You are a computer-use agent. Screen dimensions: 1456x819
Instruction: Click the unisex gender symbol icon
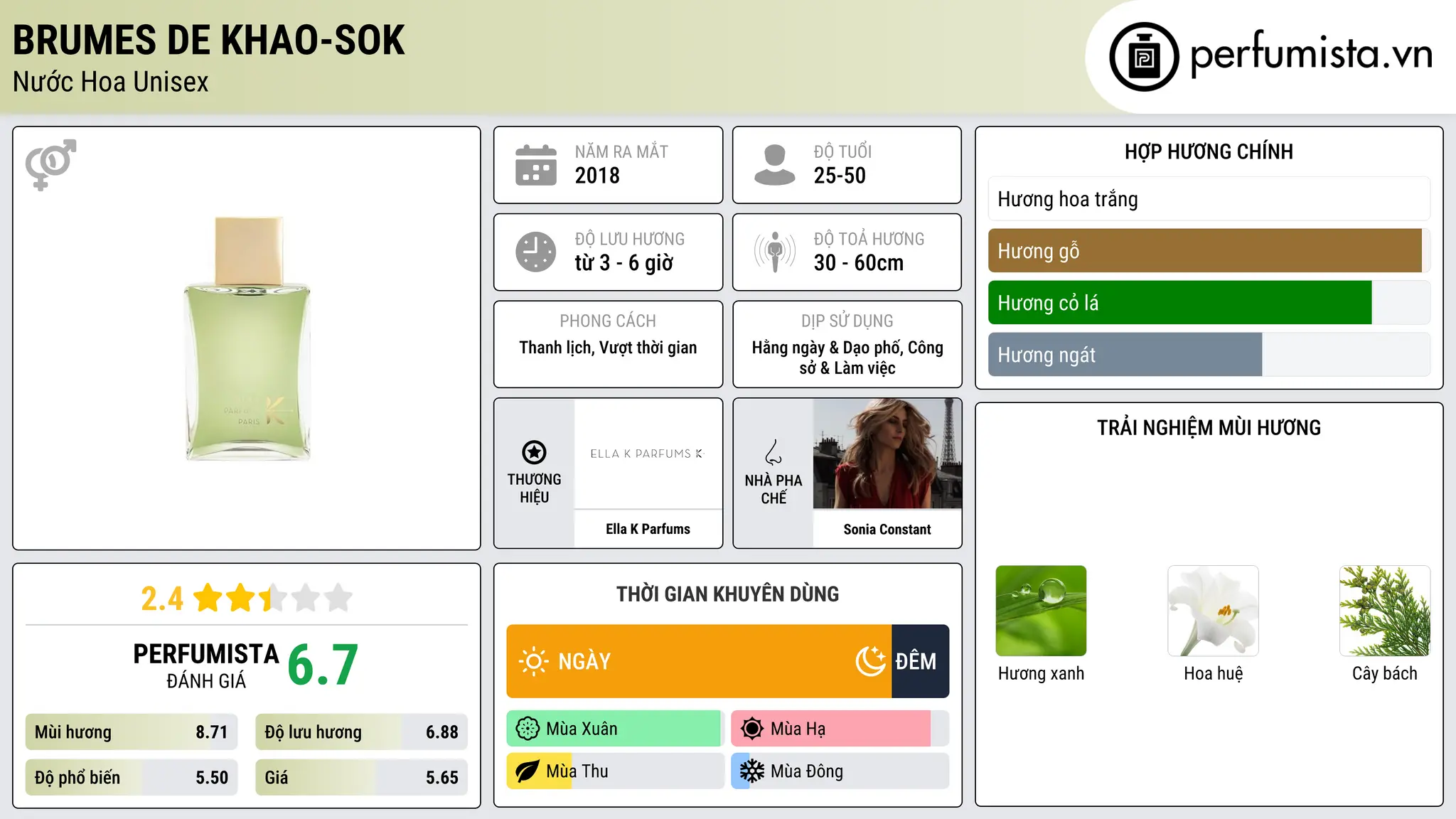click(x=50, y=165)
